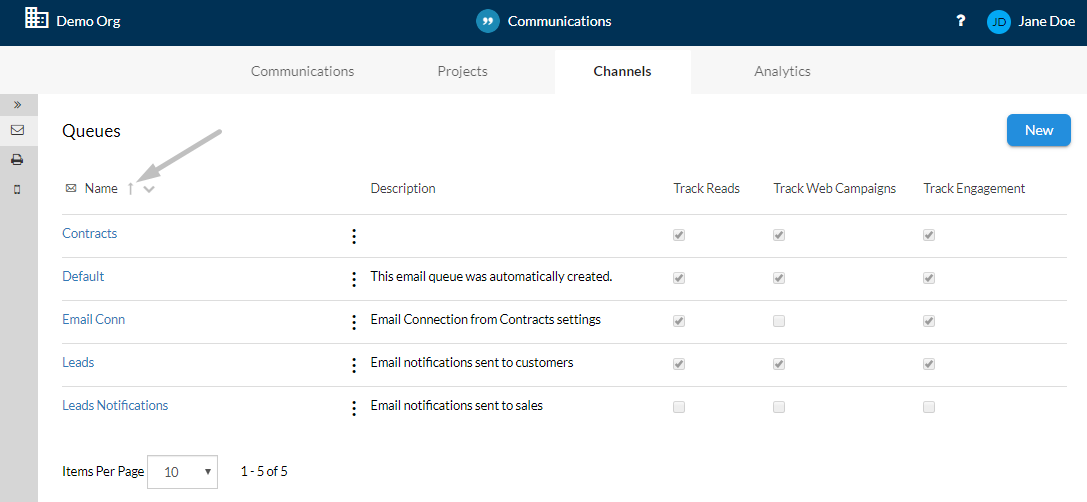Enable Track Web Campaigns for Email Conn
Screen dimensions: 1087x502
tap(779, 321)
